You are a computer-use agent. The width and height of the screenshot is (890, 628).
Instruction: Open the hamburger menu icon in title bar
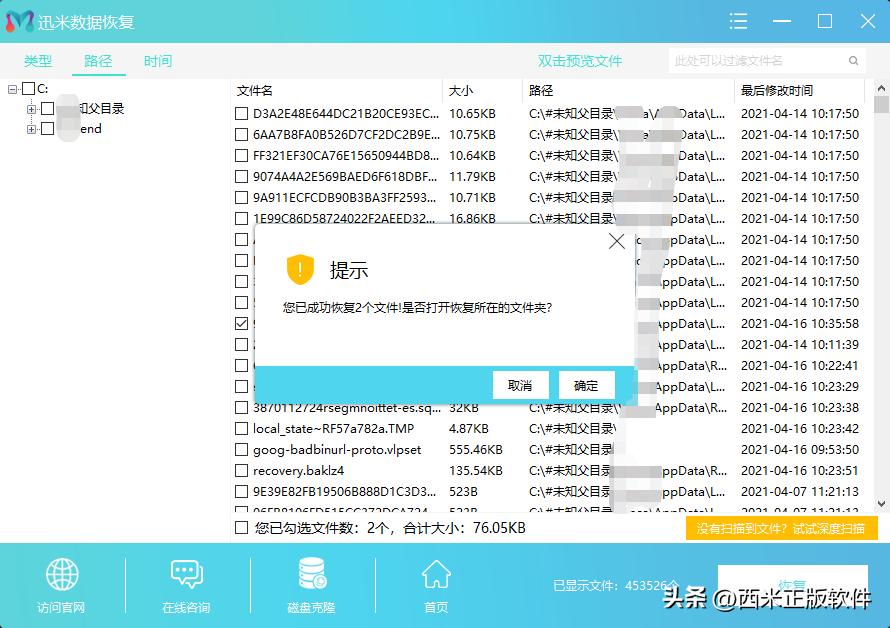click(x=738, y=21)
